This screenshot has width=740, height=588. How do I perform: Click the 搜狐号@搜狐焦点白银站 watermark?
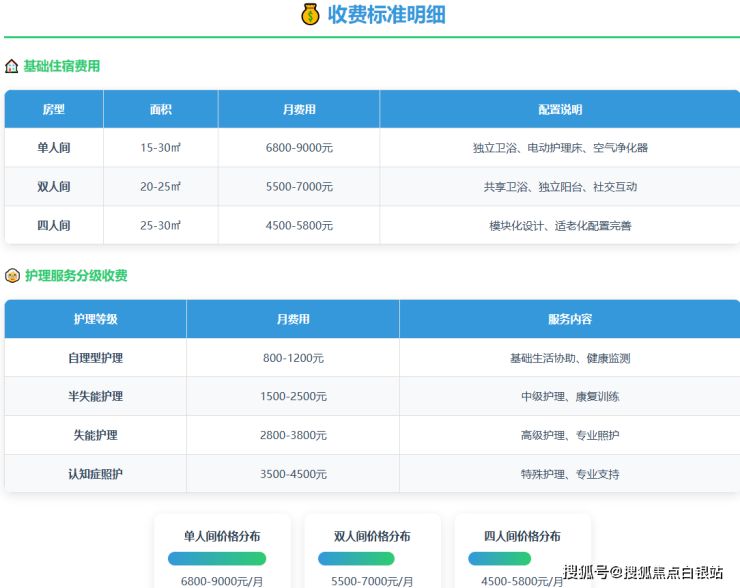click(643, 572)
